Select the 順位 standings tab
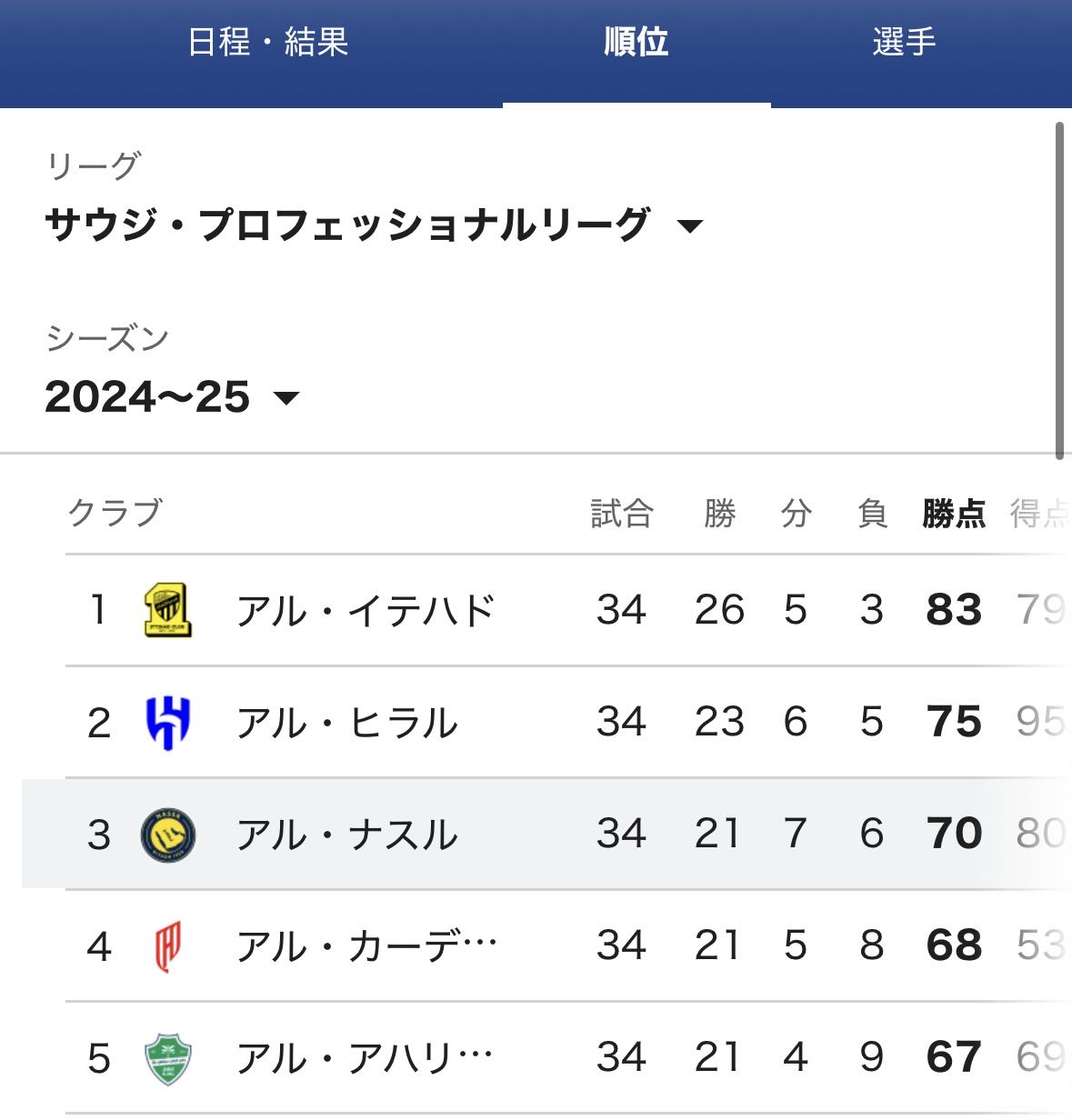This screenshot has height=1120, width=1072. tap(636, 43)
